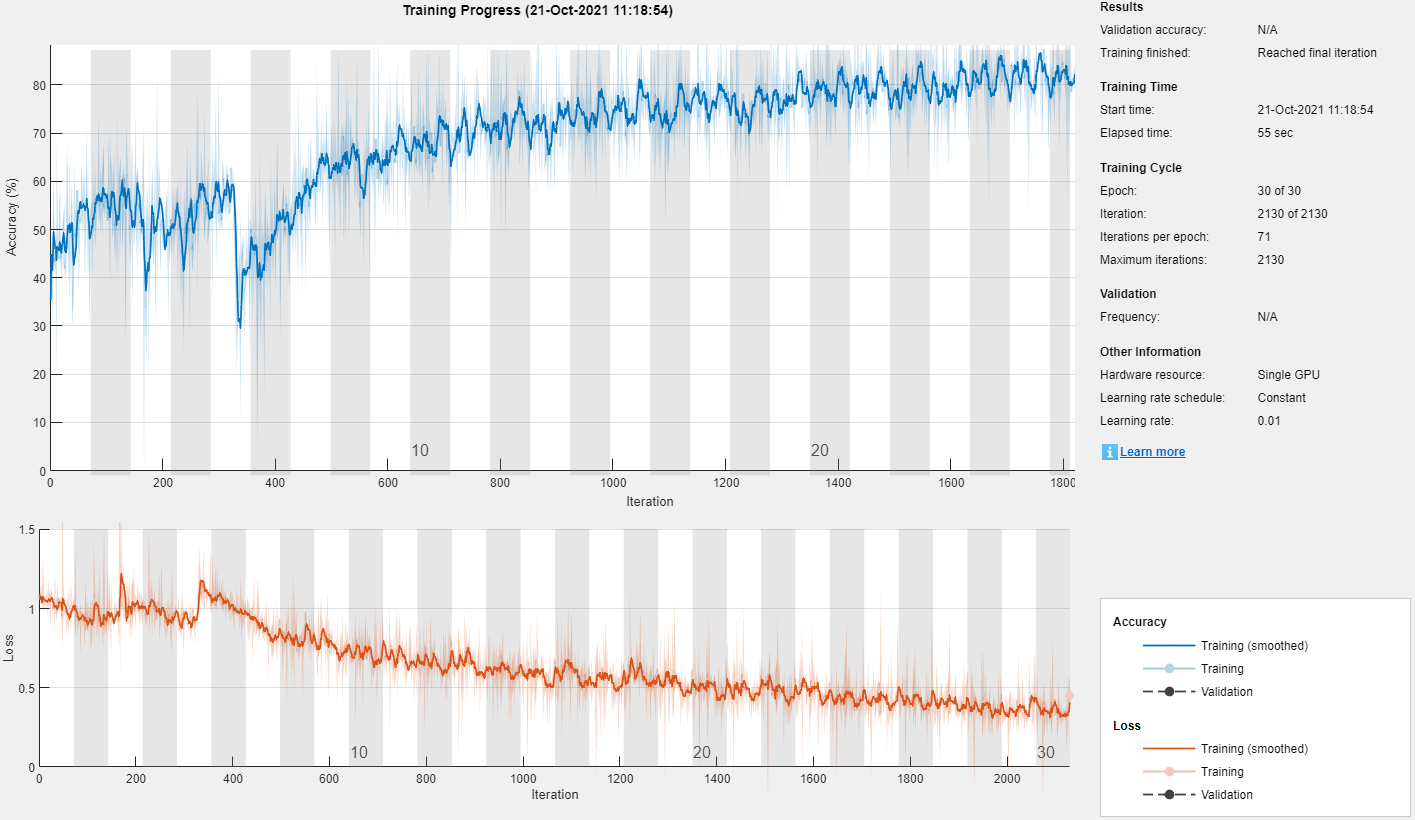Select the final training loss point marker
Viewport: 1415px width, 820px height.
coord(1069,695)
